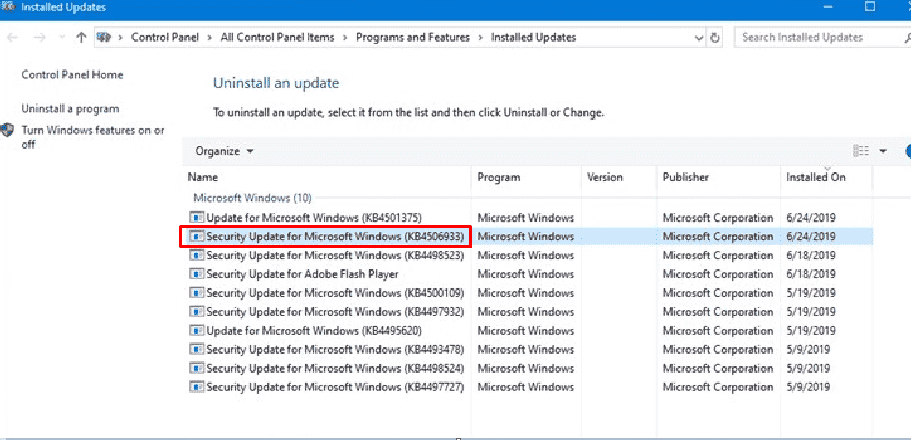Image resolution: width=911 pixels, height=440 pixels.
Task: Click the icon of KB4495620 update
Action: [198, 331]
